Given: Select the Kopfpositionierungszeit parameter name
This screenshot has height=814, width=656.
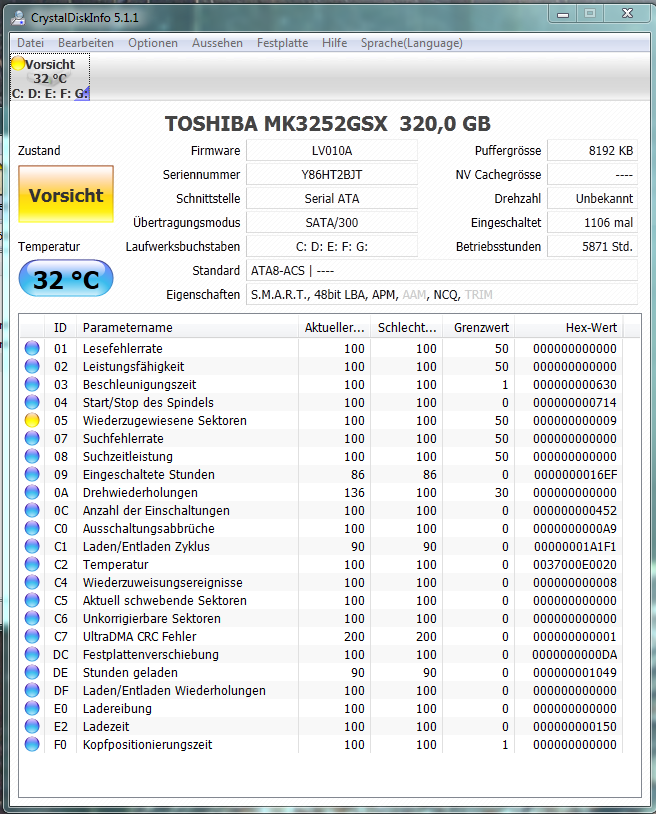Looking at the screenshot, I should point(147,744).
